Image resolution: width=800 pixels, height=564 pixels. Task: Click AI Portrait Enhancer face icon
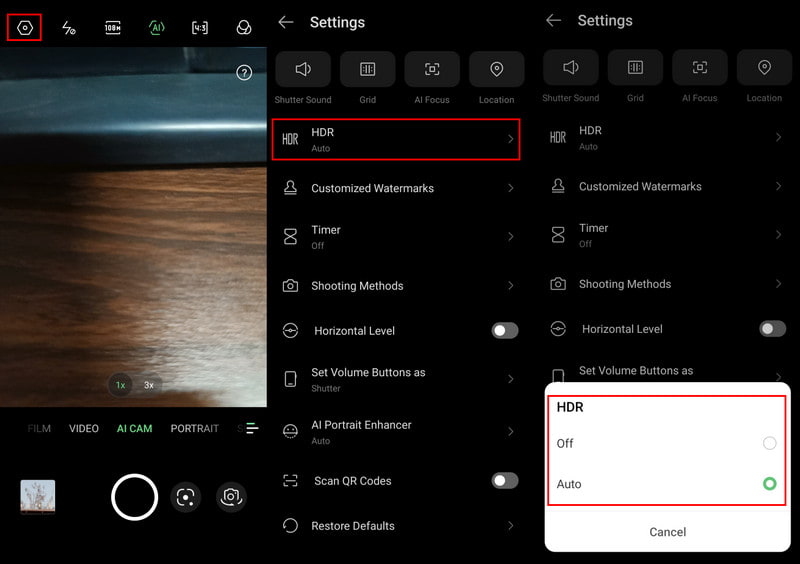(290, 432)
